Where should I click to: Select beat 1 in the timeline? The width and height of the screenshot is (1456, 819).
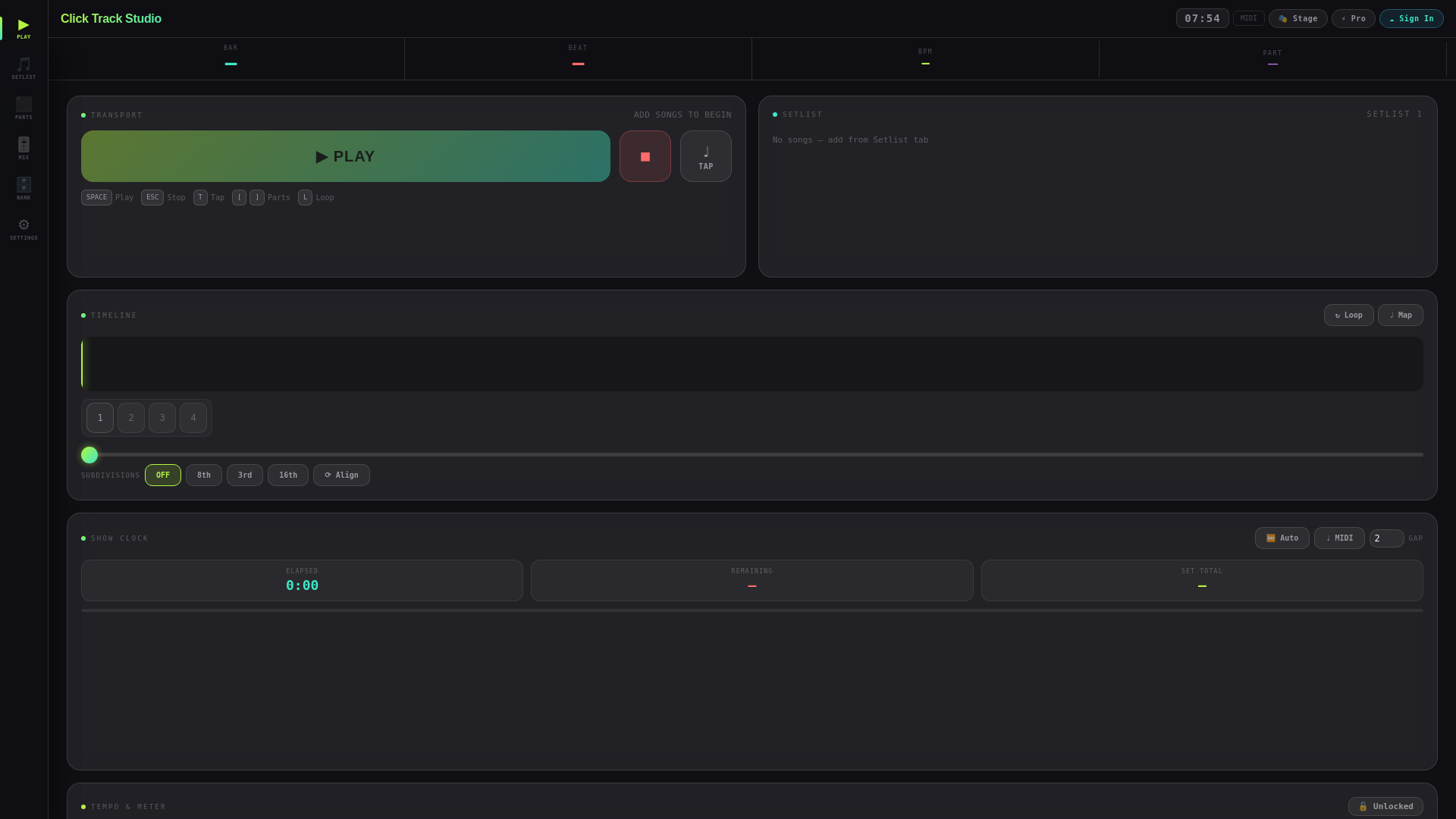click(100, 418)
